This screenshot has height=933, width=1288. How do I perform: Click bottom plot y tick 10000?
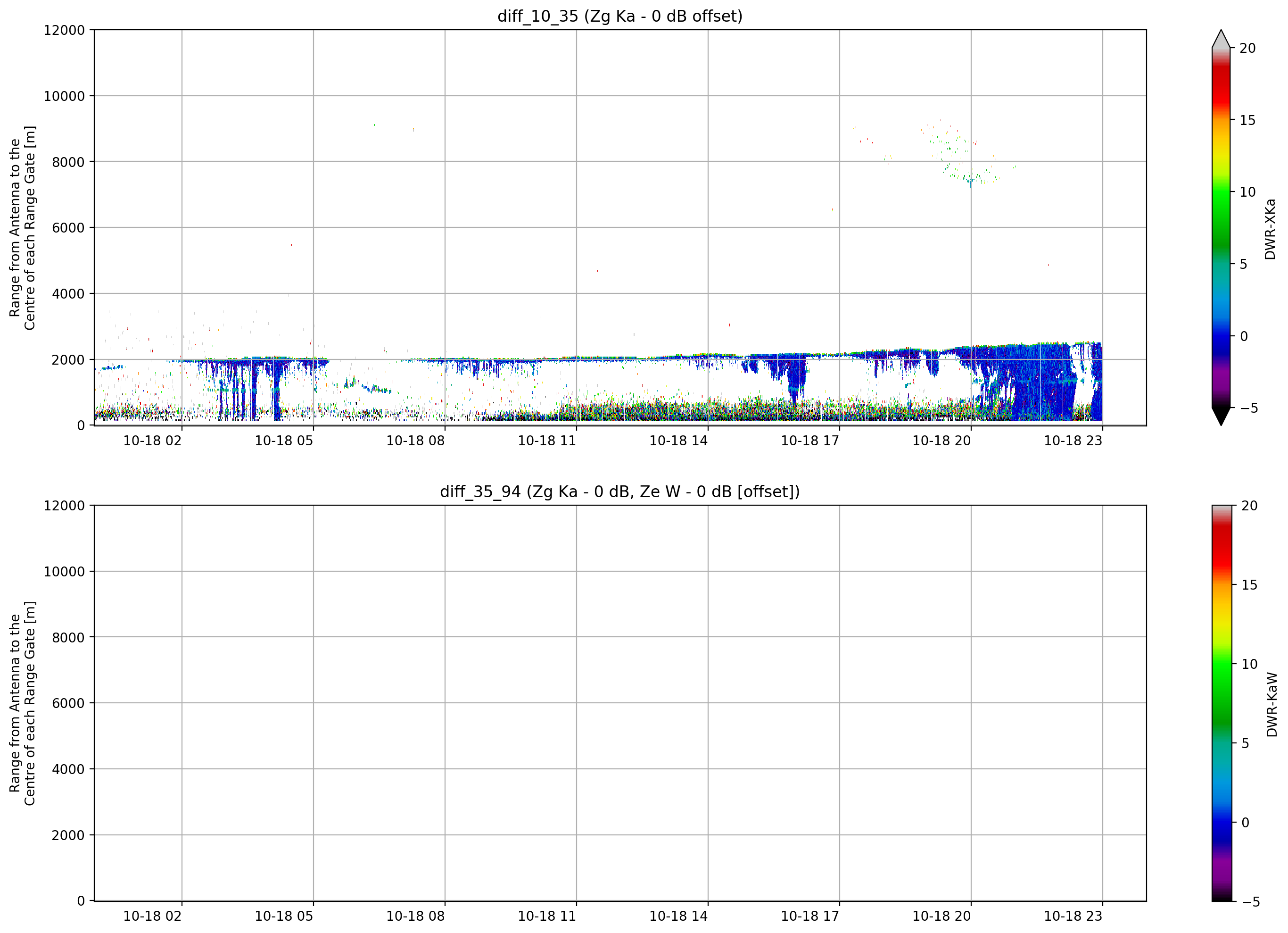(64, 572)
